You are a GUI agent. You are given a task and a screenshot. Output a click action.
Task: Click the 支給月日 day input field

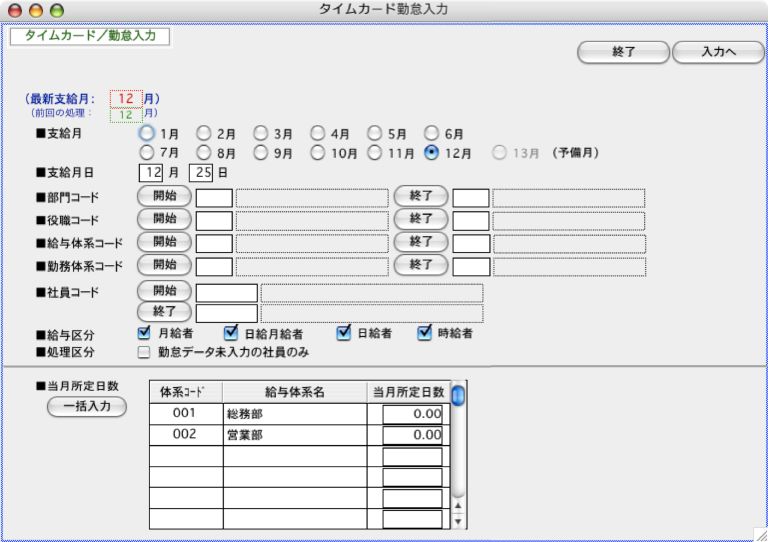coord(201,174)
